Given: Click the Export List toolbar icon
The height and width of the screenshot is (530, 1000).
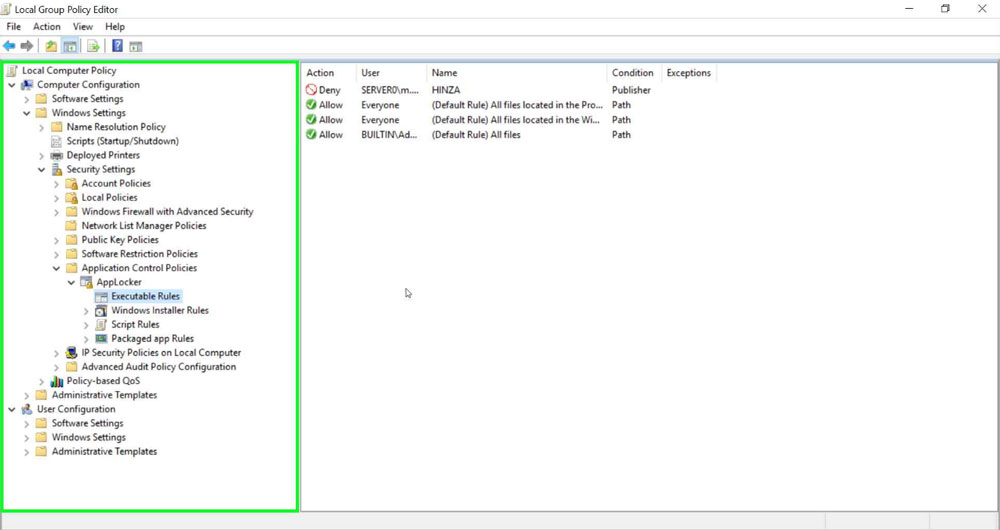Looking at the screenshot, I should point(93,46).
